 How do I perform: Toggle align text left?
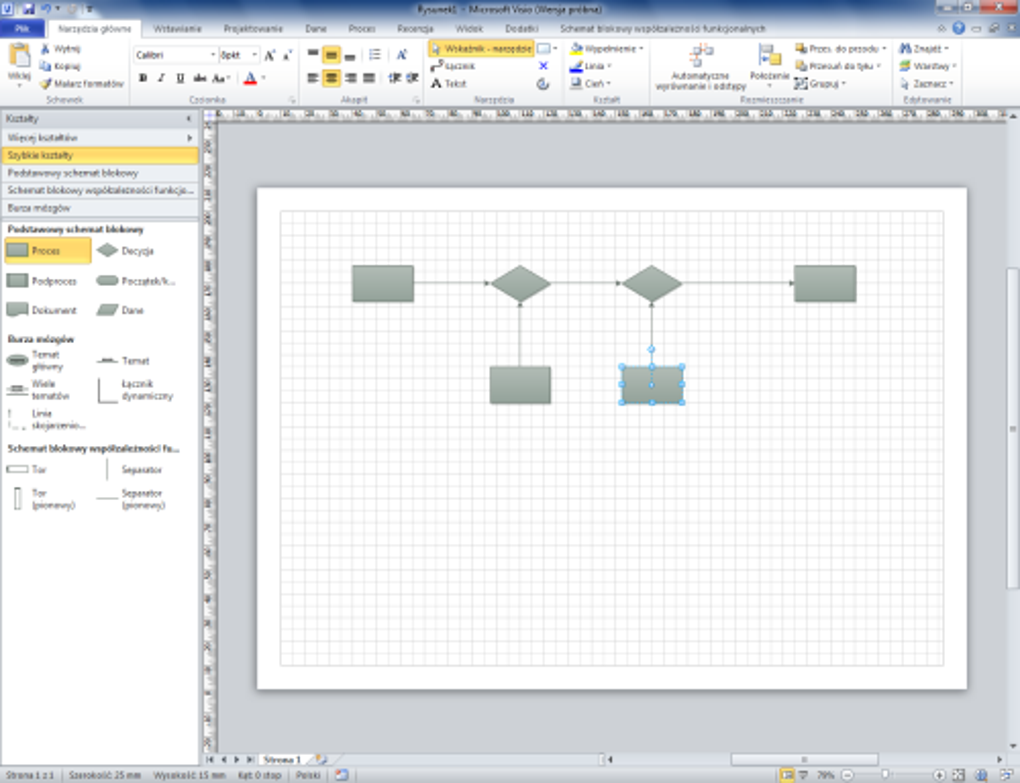313,78
